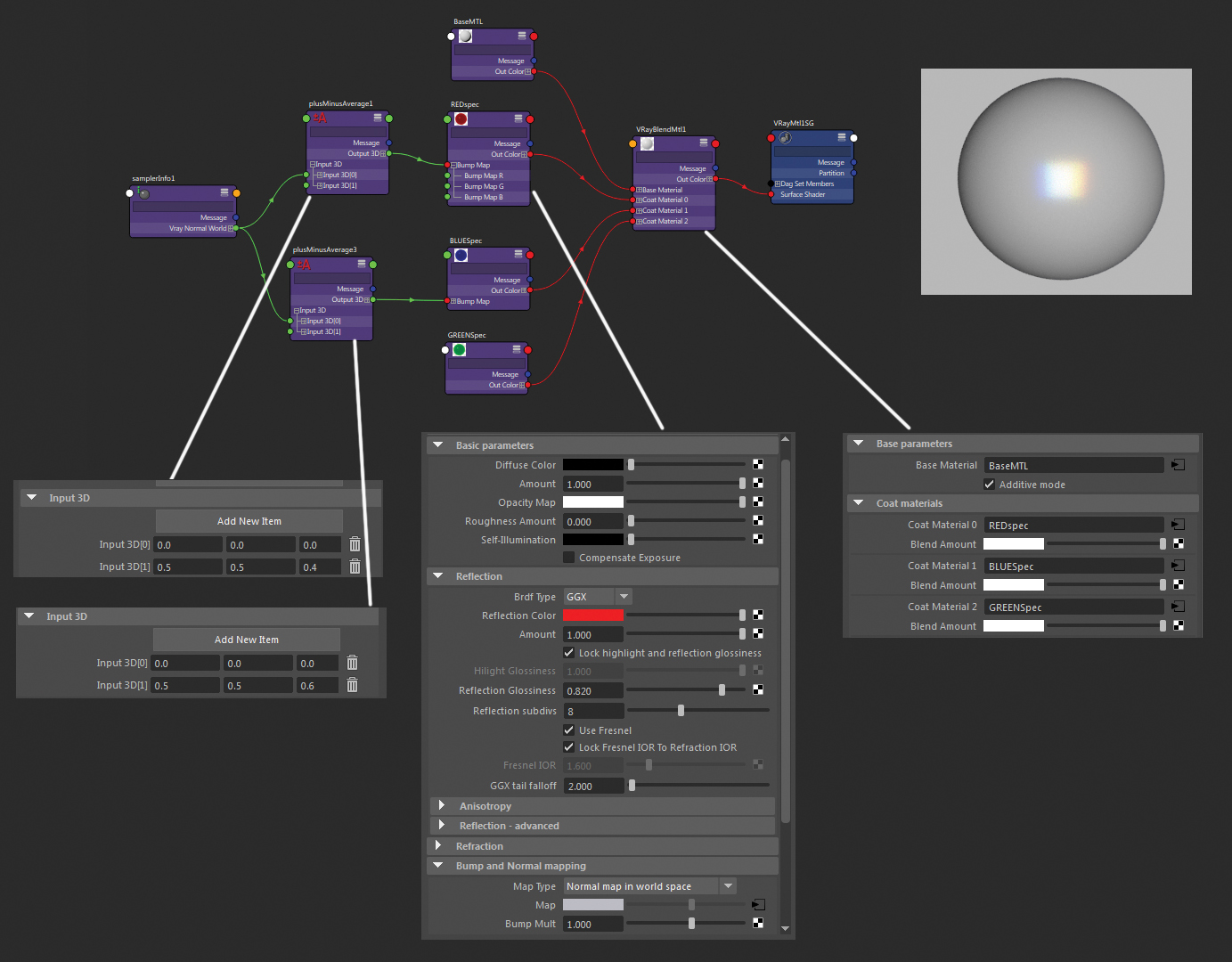
Task: Click the connection icon beside Coat Material 2 GREENSpec
Action: 1178,606
